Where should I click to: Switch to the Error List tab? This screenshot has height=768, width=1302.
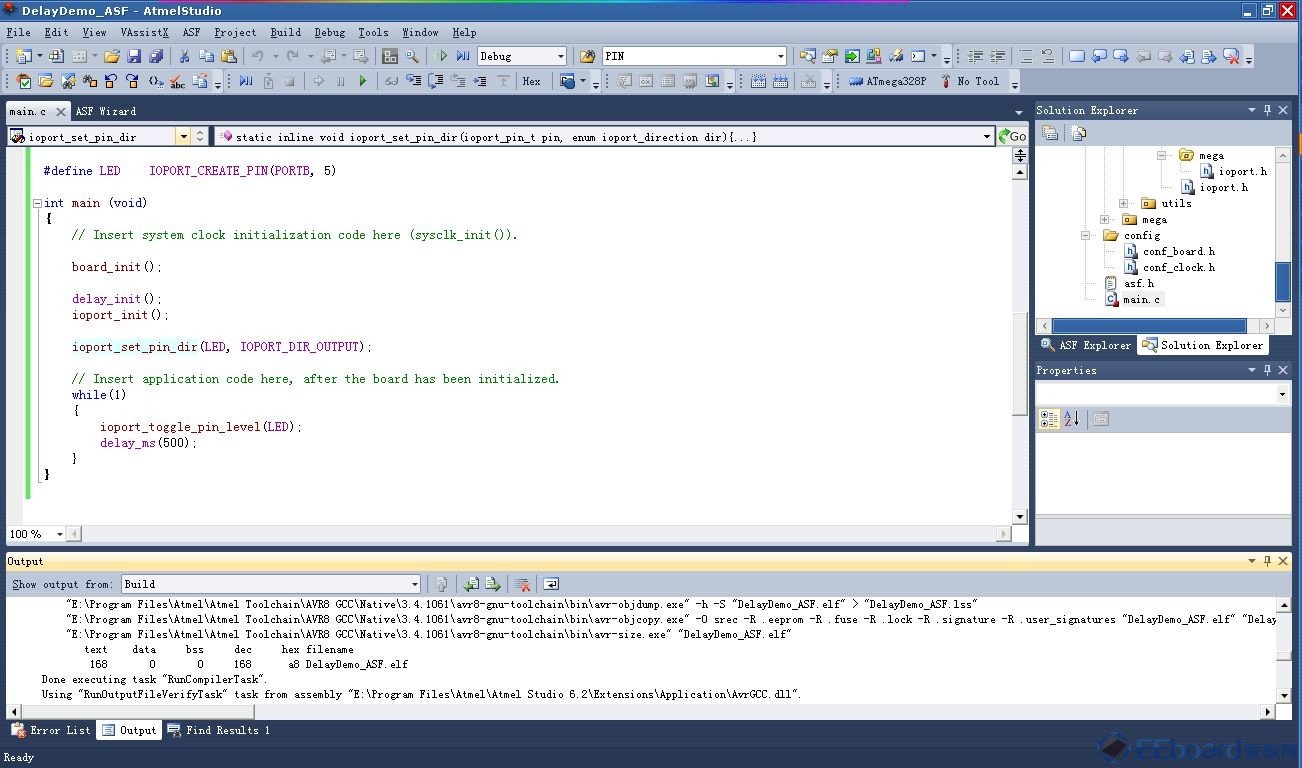click(x=52, y=730)
